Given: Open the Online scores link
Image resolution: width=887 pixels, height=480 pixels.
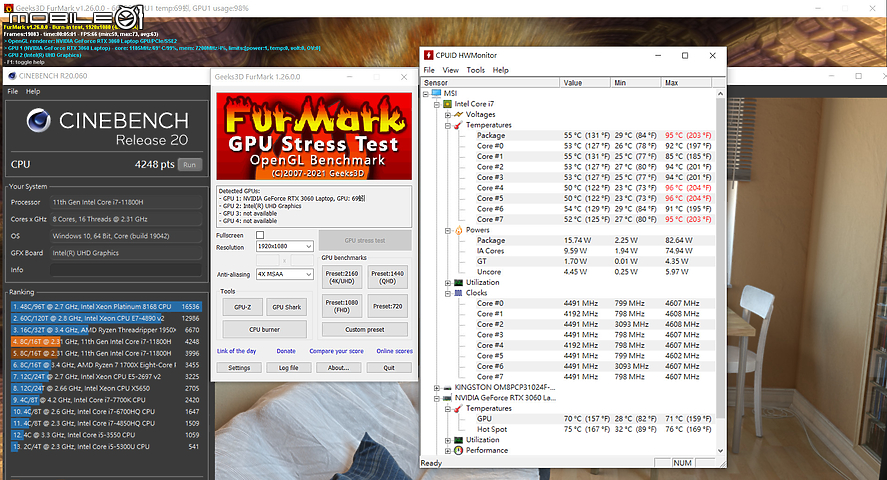Looking at the screenshot, I should [x=395, y=351].
